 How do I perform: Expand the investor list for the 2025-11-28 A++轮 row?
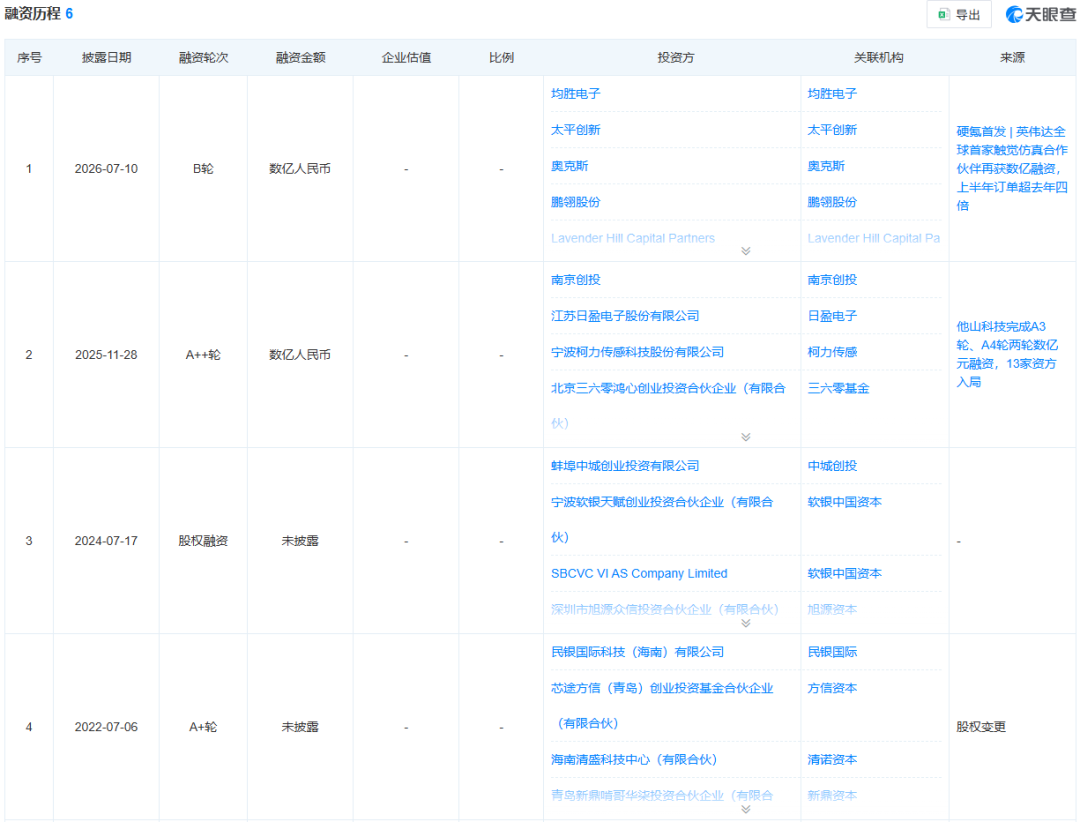click(x=745, y=437)
